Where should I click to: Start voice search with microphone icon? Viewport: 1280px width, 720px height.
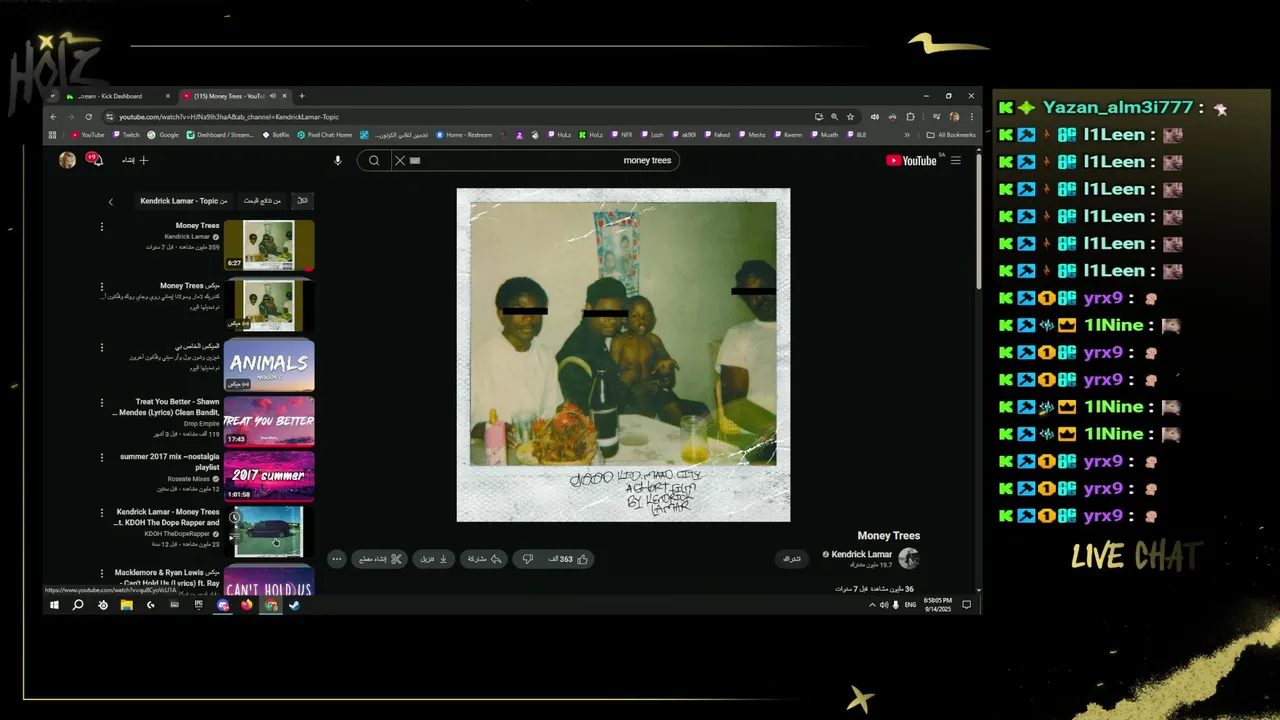(x=338, y=160)
